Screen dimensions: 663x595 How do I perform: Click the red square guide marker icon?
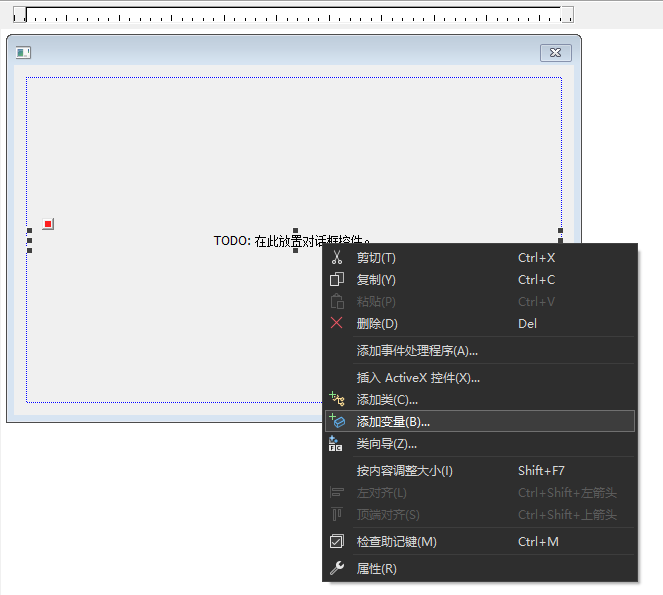point(48,224)
